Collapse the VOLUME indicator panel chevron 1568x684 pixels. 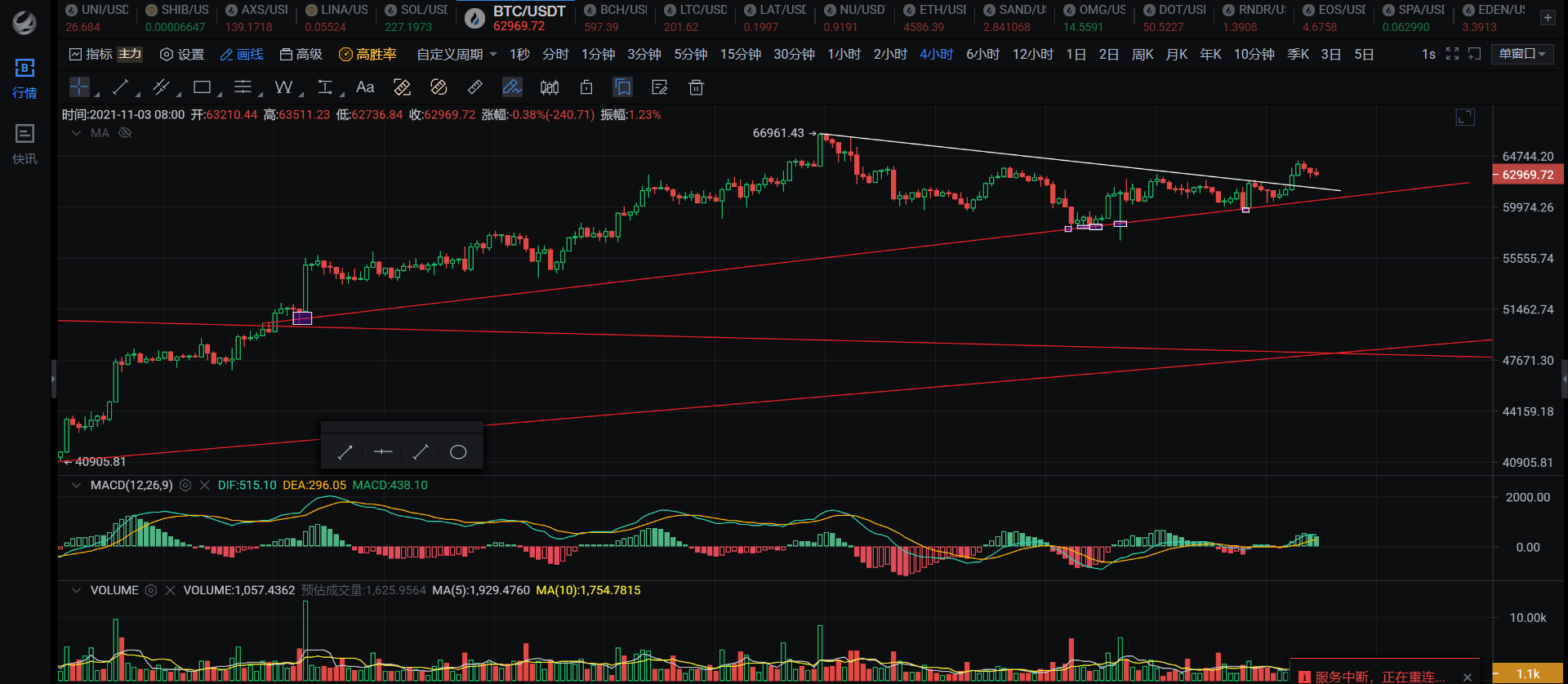[77, 590]
